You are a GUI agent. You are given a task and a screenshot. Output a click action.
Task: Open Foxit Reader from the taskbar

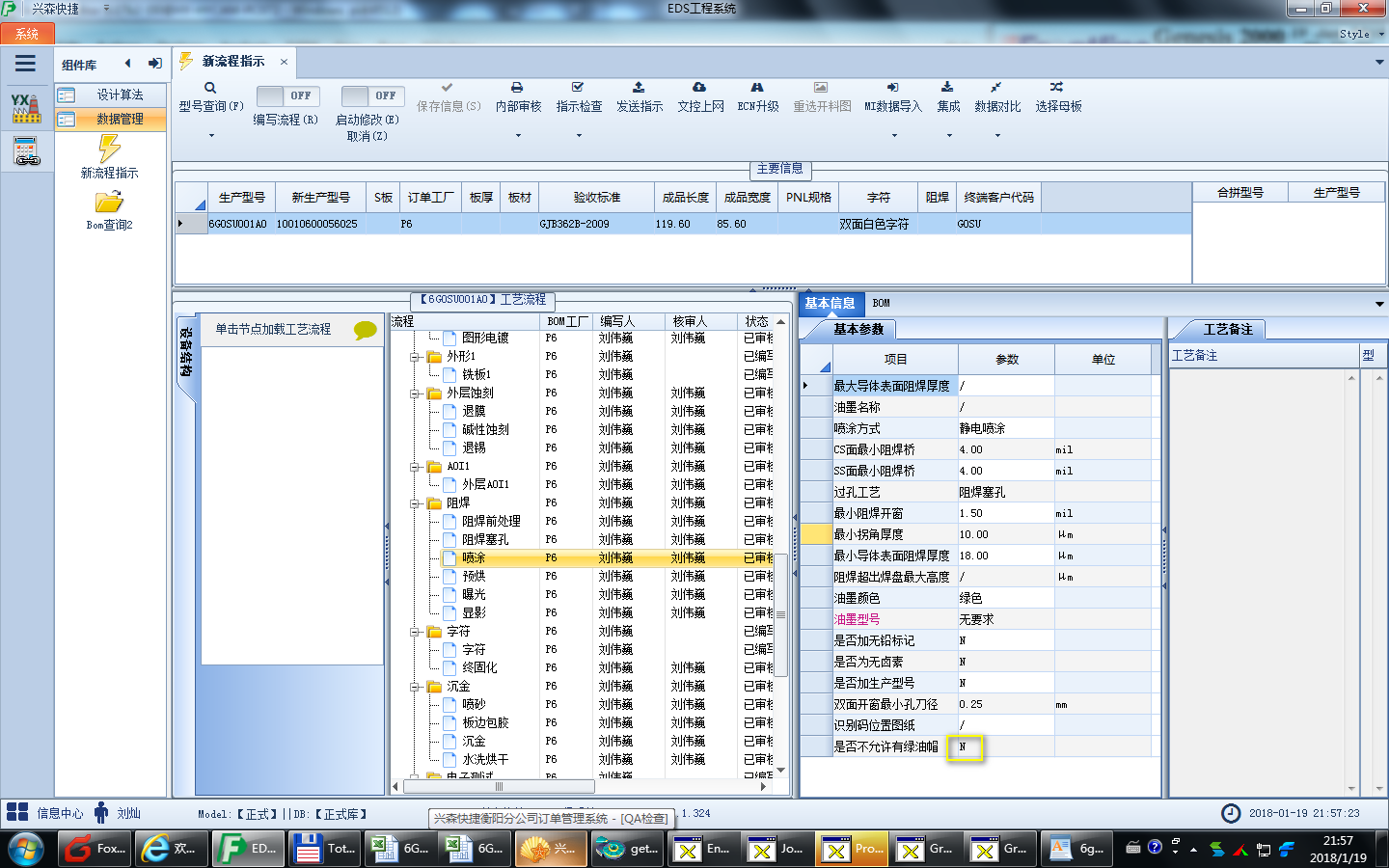[94, 849]
